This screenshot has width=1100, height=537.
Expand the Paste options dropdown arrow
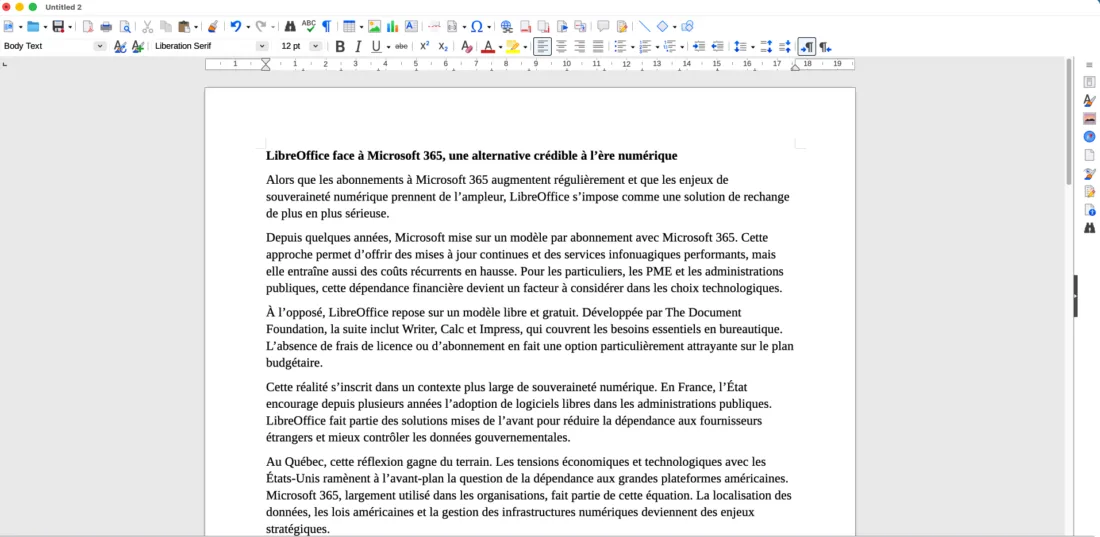point(196,27)
